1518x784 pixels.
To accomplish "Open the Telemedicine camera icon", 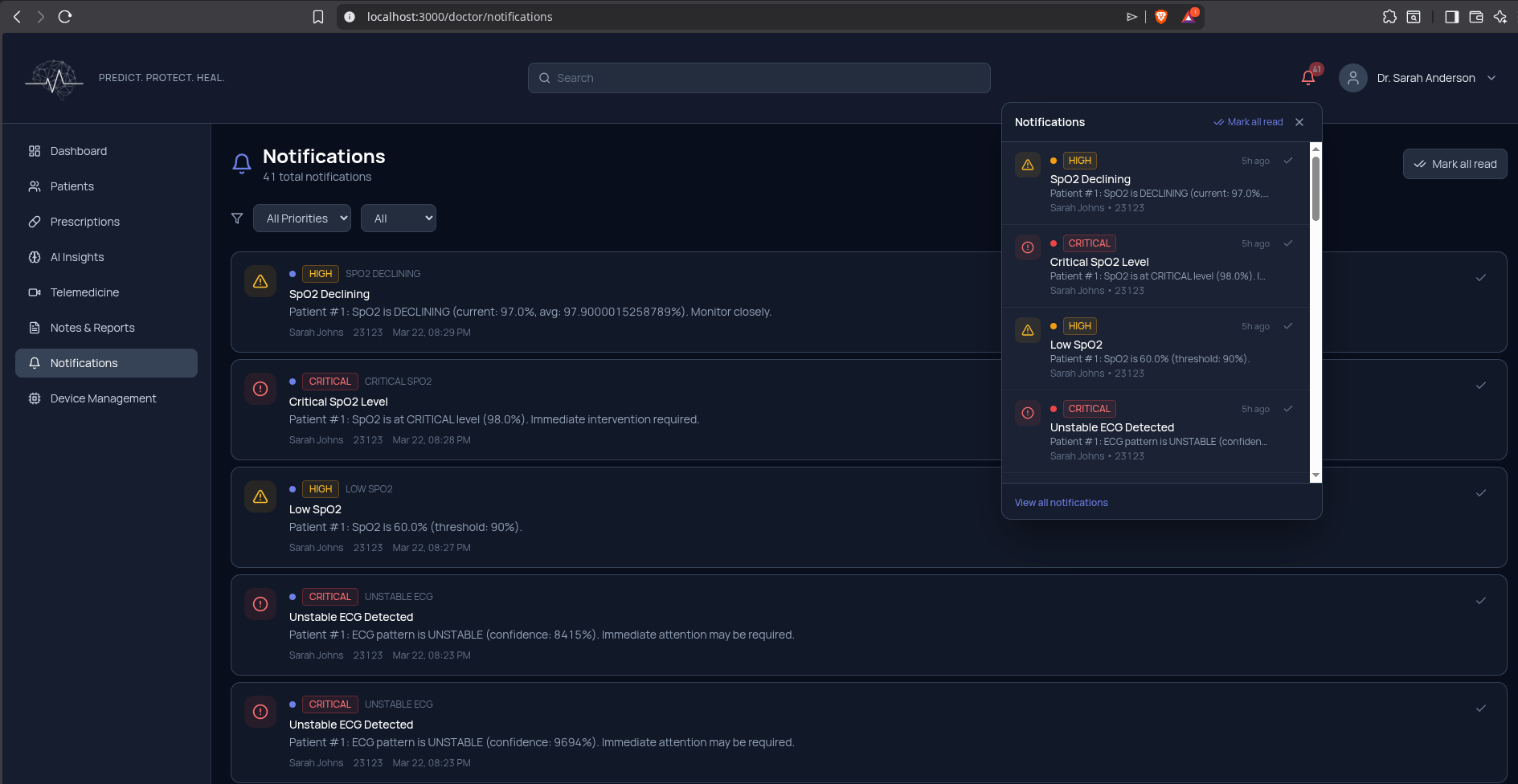I will coord(34,292).
